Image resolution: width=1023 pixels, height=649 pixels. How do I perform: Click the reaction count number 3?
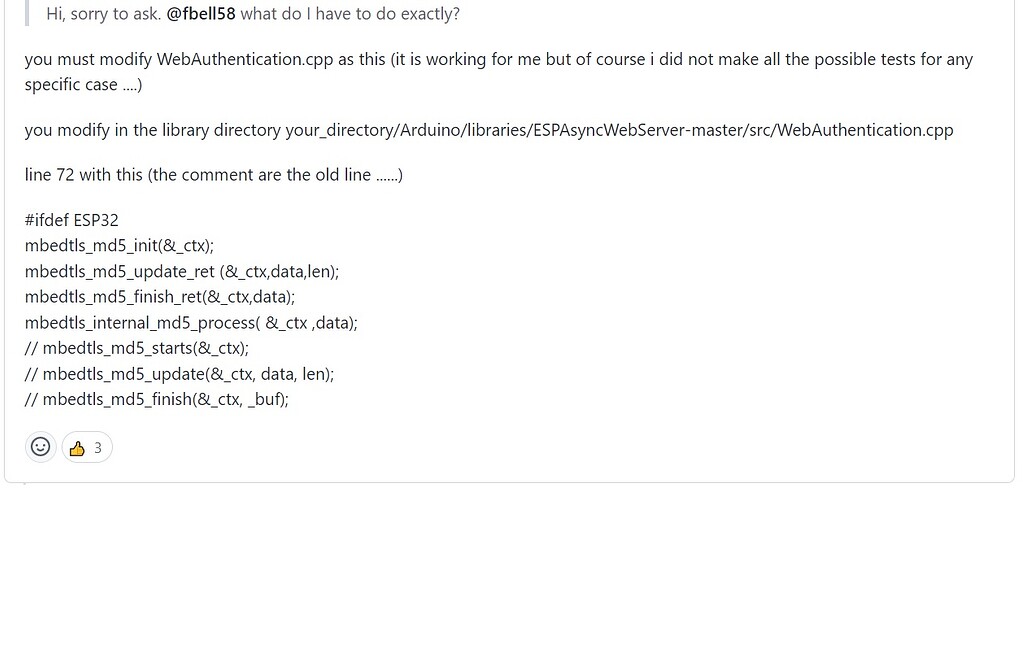click(x=98, y=448)
